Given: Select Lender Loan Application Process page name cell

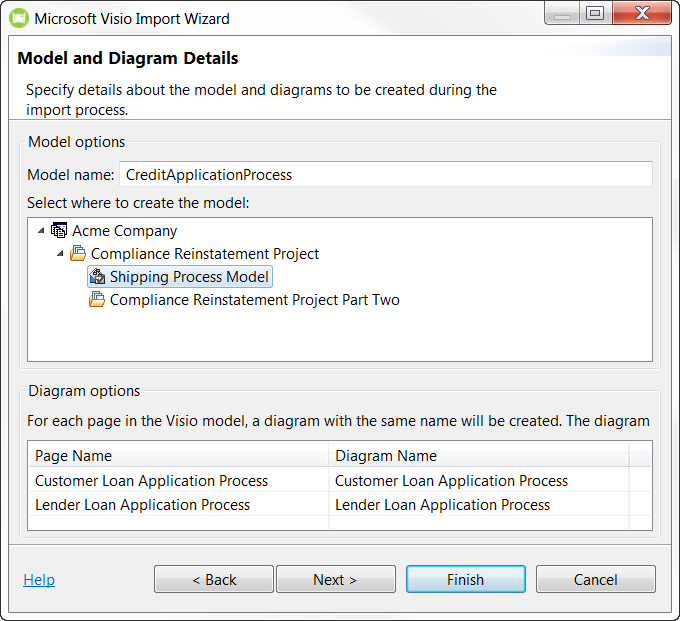Looking at the screenshot, I should click(178, 505).
